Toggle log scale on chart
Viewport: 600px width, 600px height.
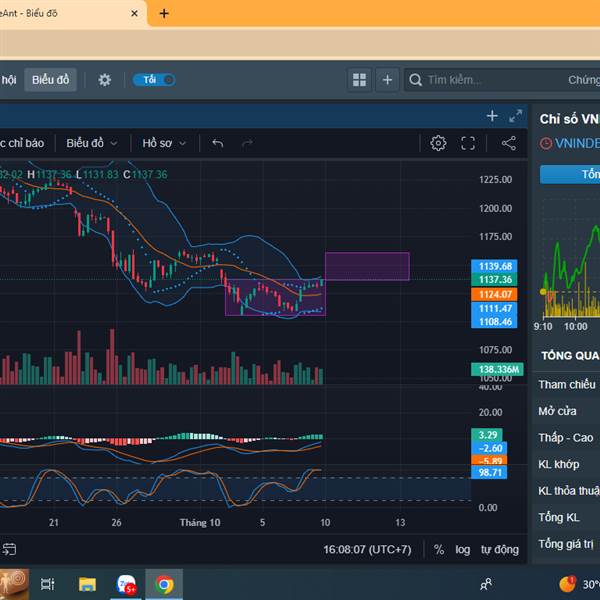point(463,549)
